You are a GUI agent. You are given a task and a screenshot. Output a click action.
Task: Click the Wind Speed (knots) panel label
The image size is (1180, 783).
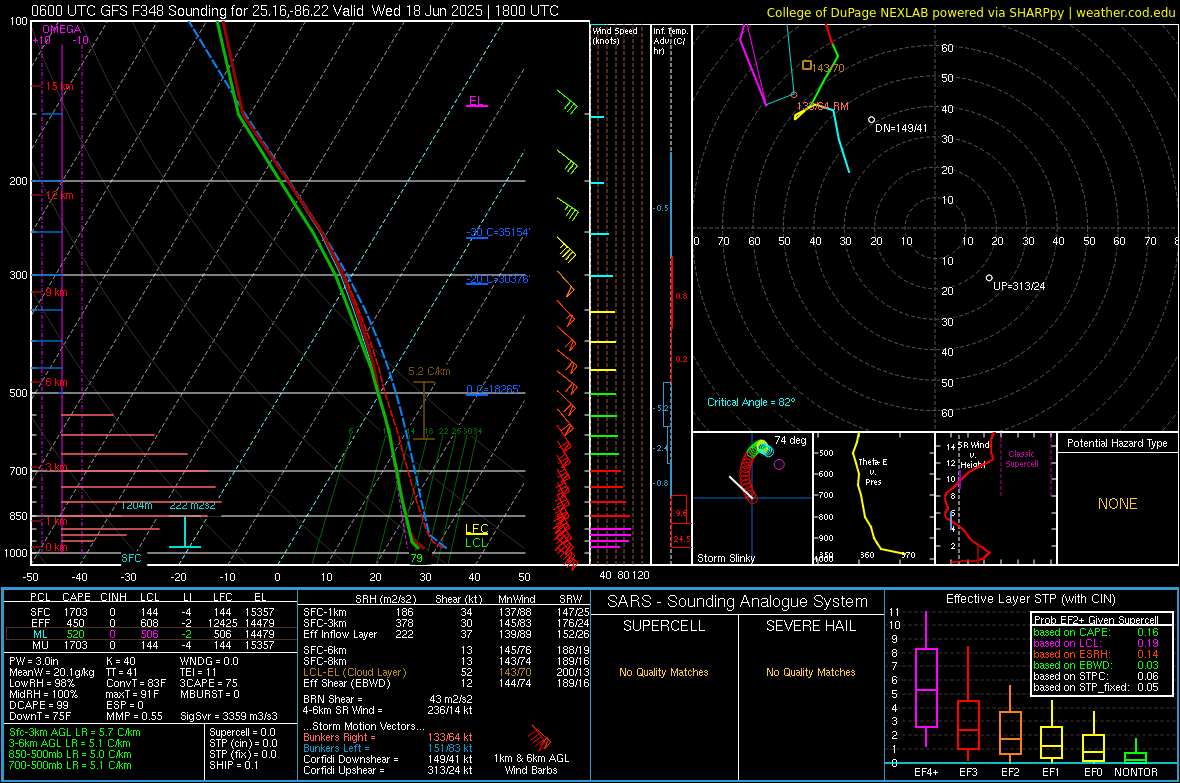pyautogui.click(x=615, y=36)
